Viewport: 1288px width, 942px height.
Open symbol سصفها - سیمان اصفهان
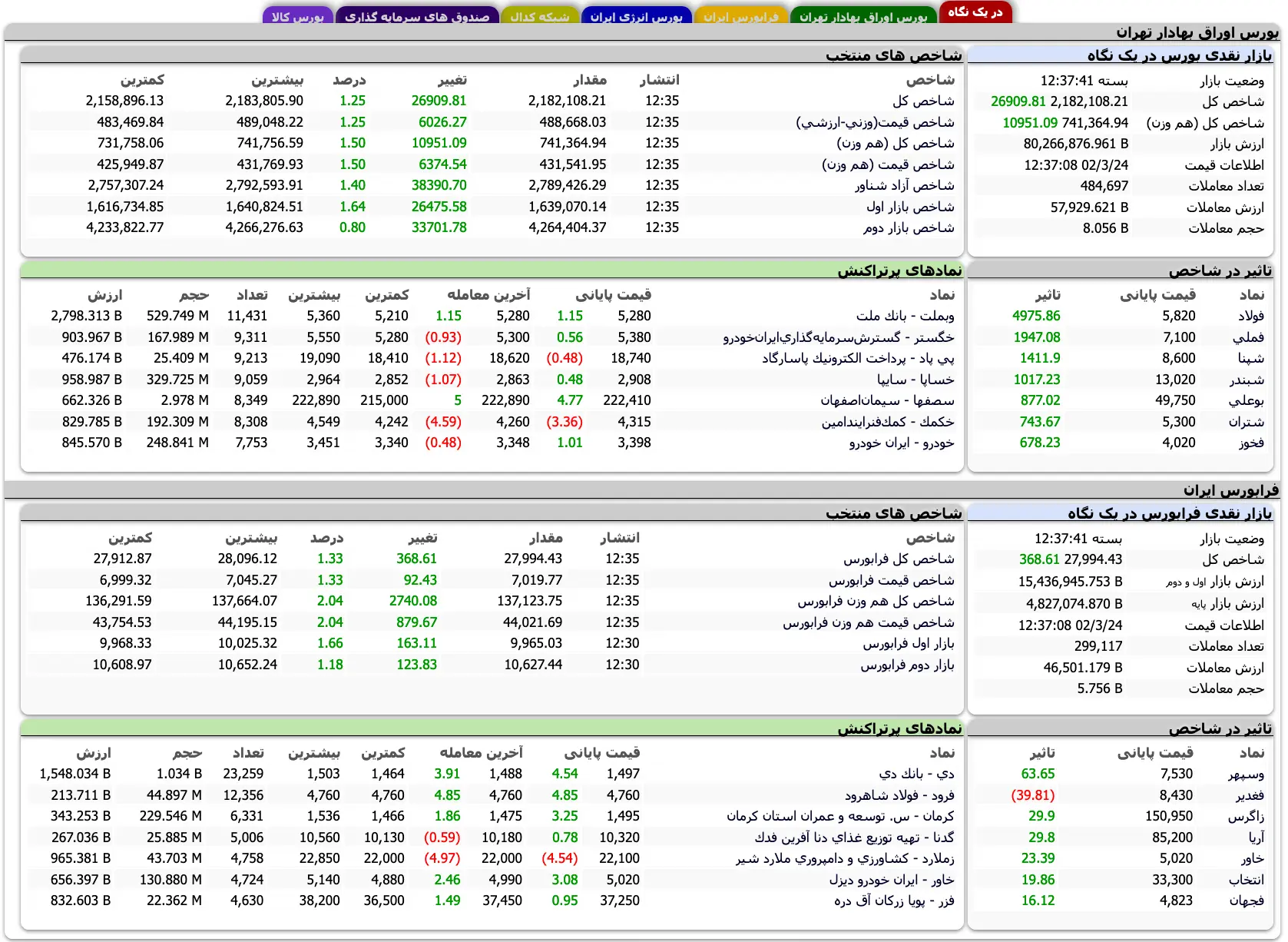887,400
